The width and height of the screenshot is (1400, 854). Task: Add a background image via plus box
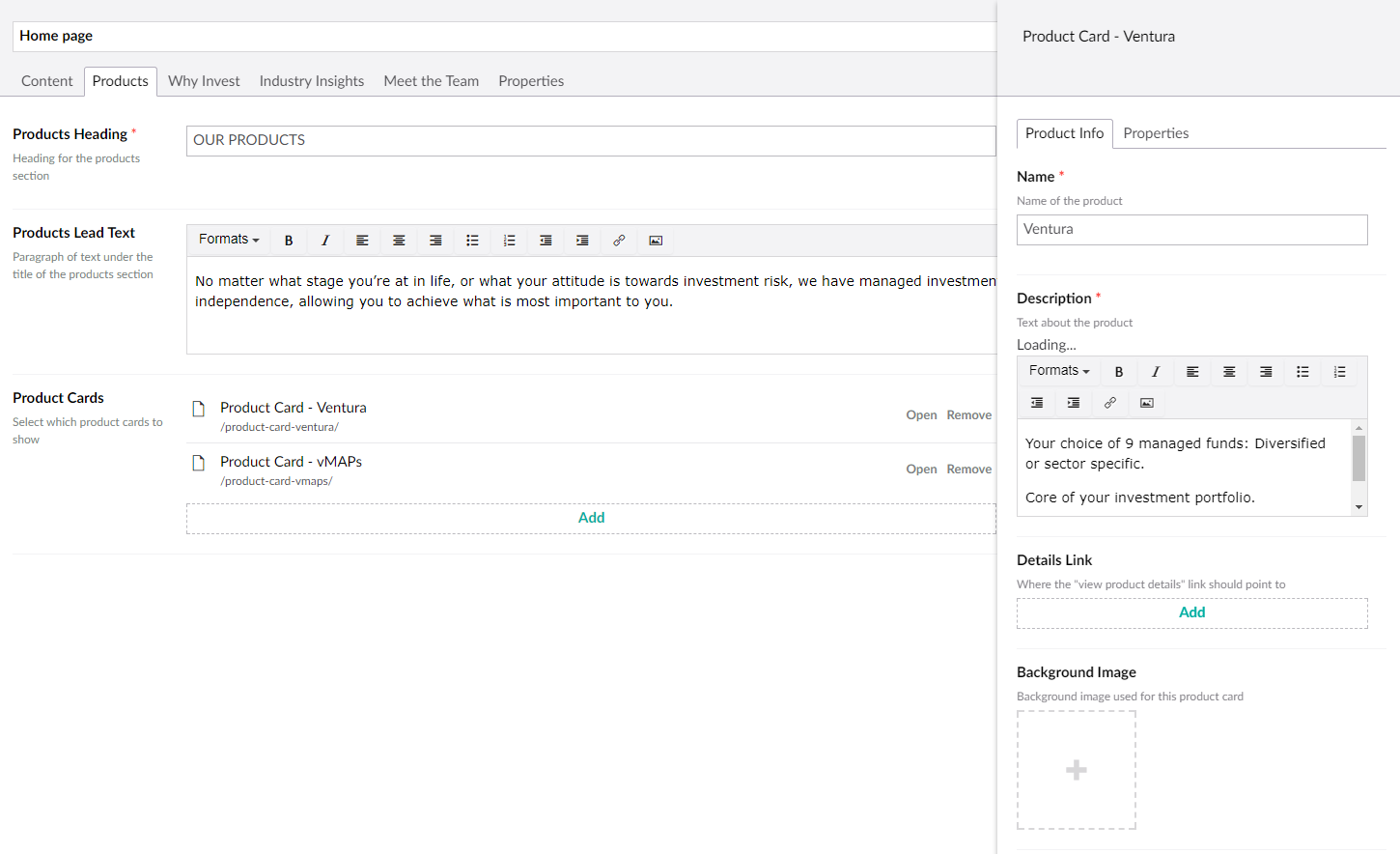click(x=1077, y=770)
